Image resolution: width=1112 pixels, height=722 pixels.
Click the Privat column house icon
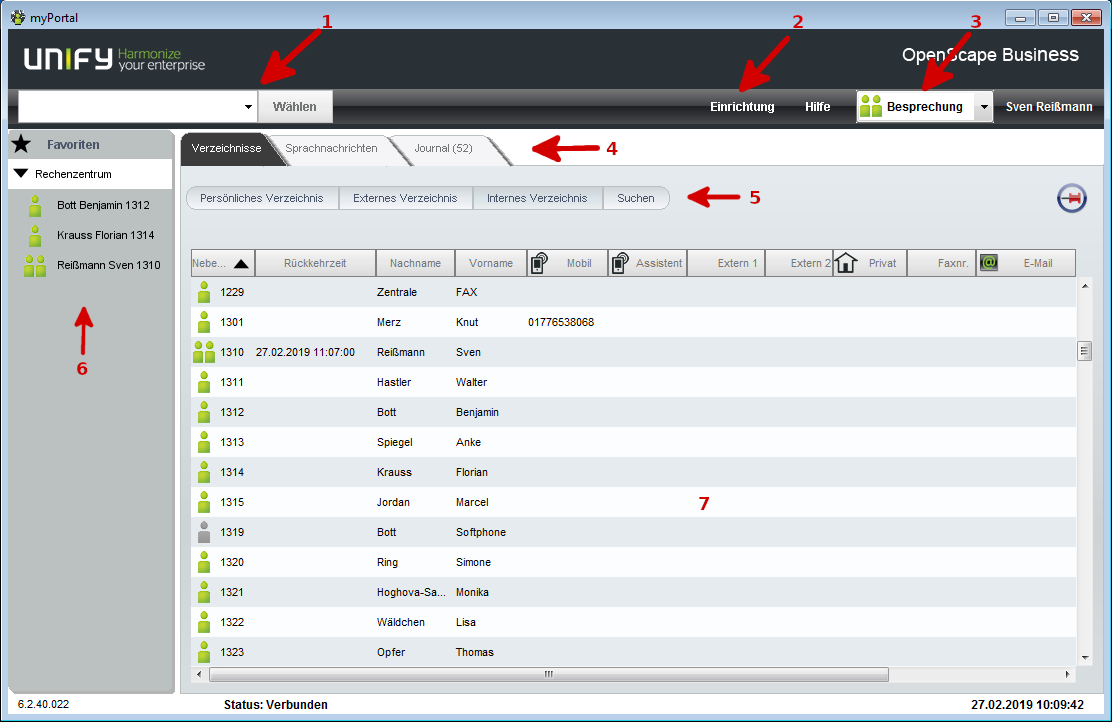coord(846,263)
